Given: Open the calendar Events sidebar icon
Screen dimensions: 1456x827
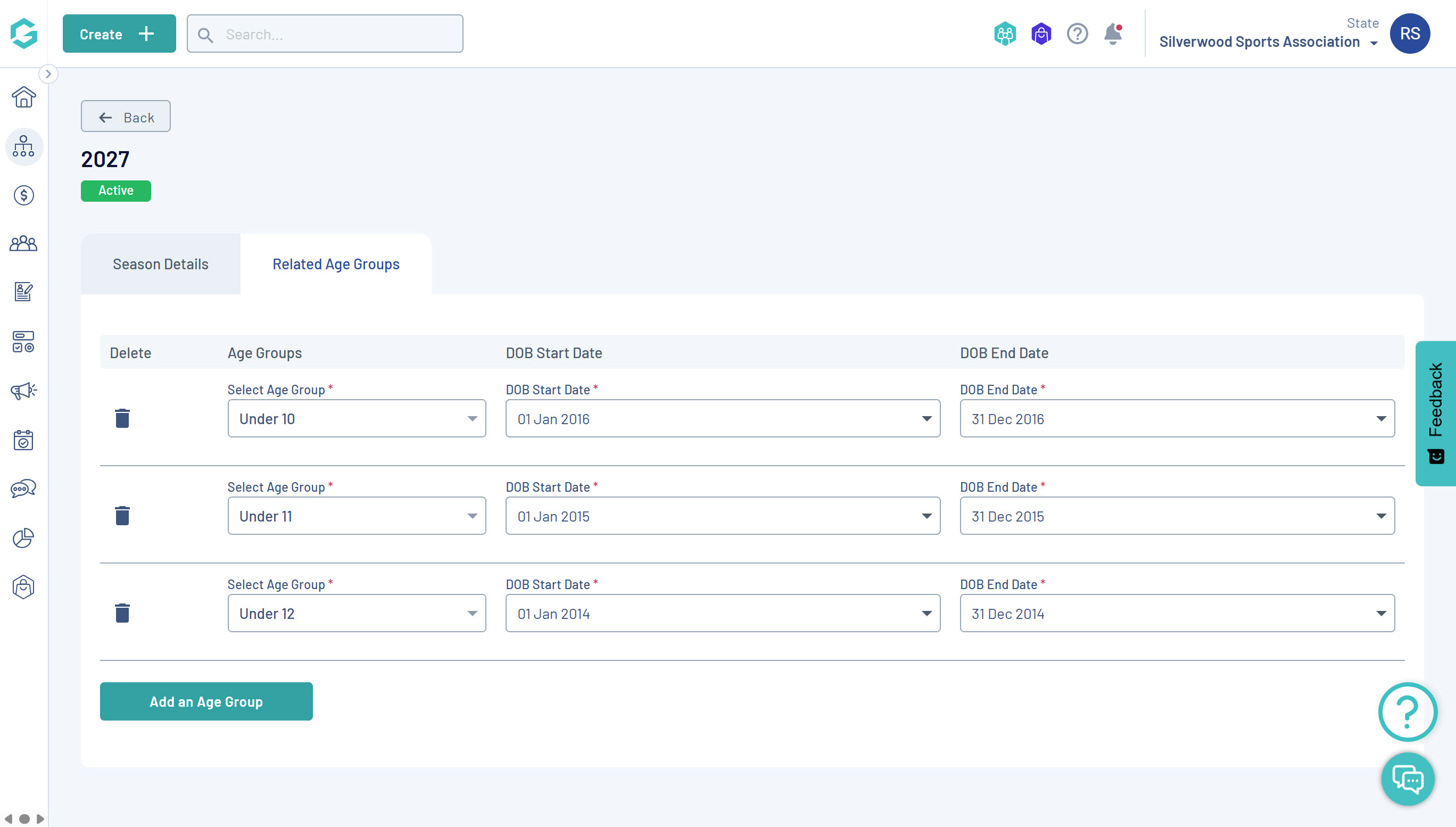Looking at the screenshot, I should point(23,440).
